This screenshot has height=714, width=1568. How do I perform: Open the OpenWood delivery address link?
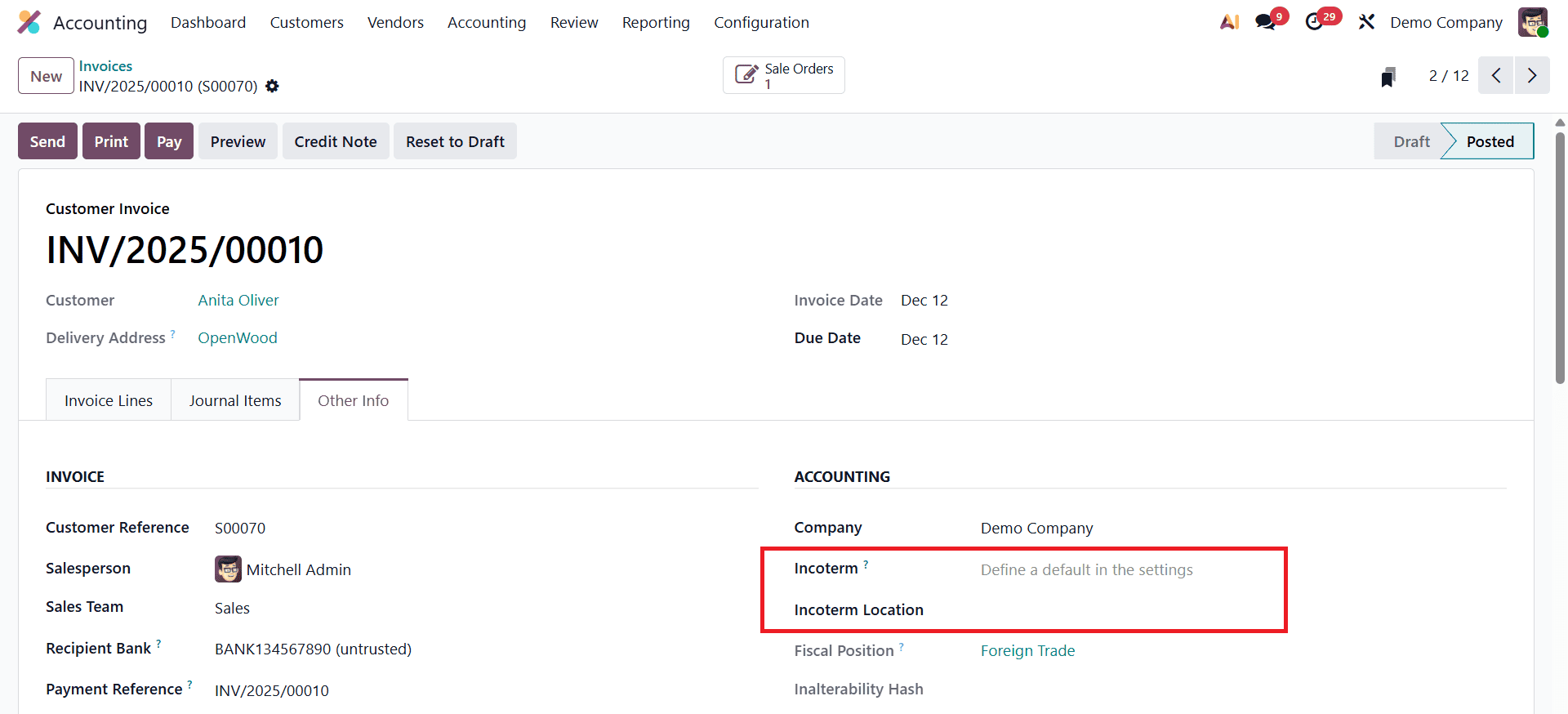tap(238, 337)
